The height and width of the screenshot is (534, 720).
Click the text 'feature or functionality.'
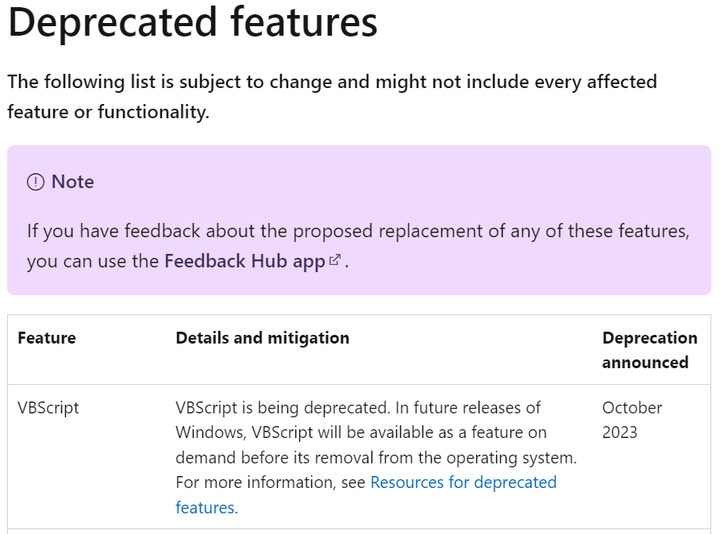click(x=108, y=112)
